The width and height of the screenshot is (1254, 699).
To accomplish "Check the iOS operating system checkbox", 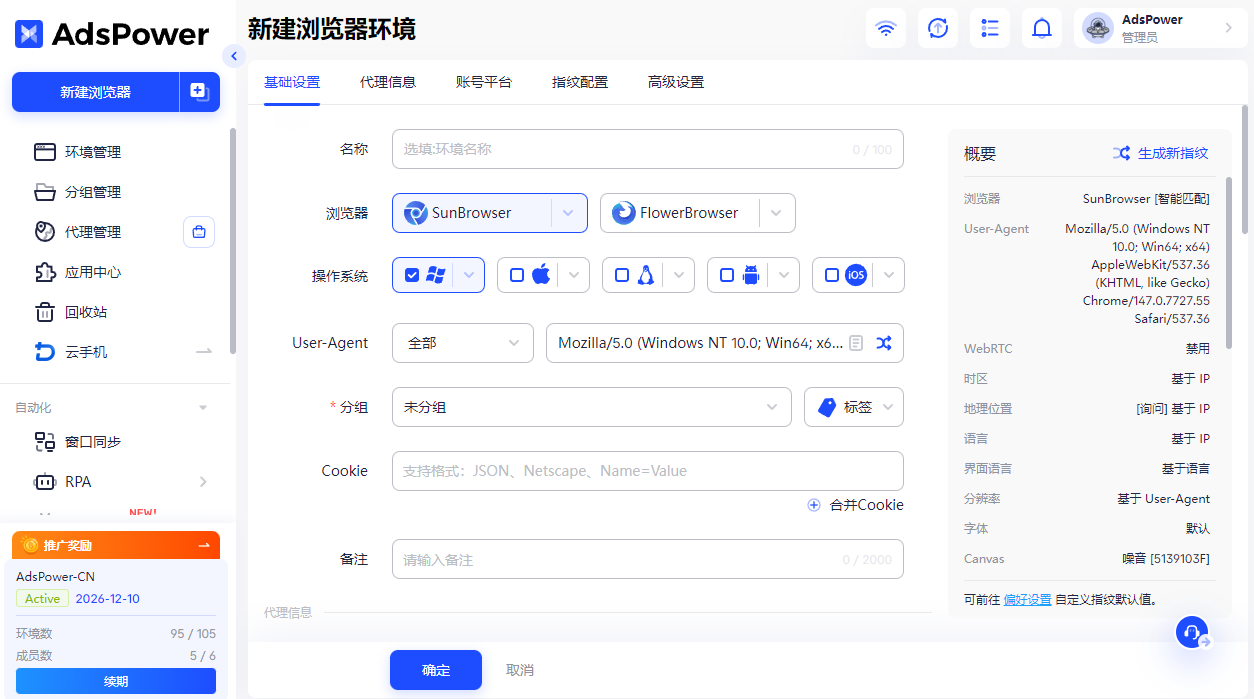I will [x=832, y=275].
